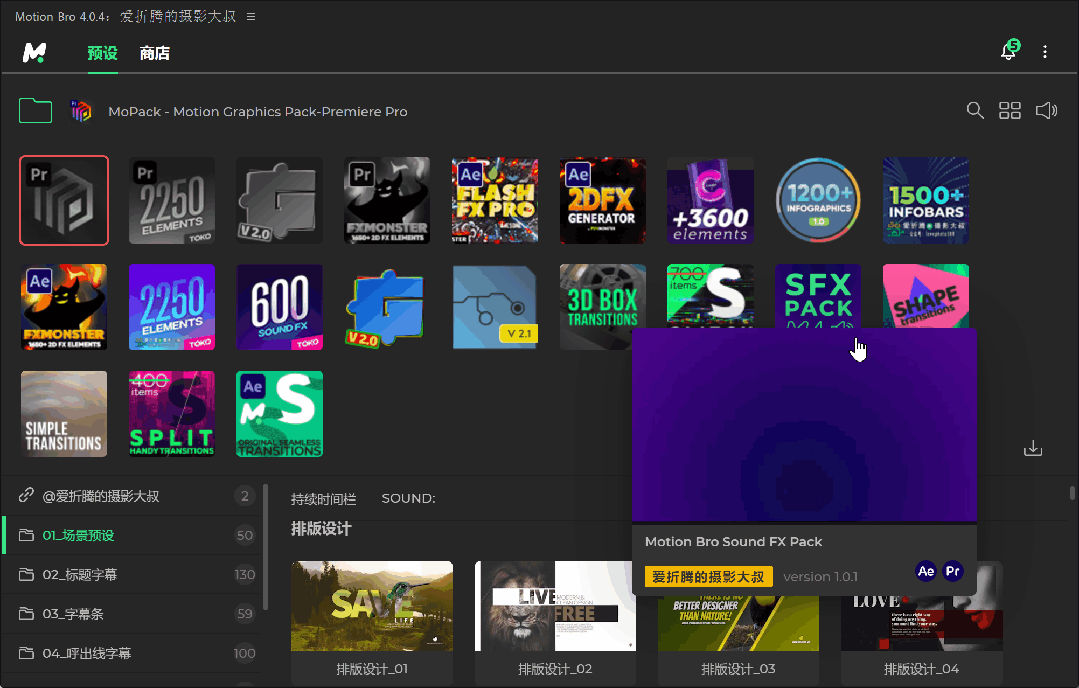Open the notifications bell
This screenshot has width=1079, height=688.
tap(1009, 51)
